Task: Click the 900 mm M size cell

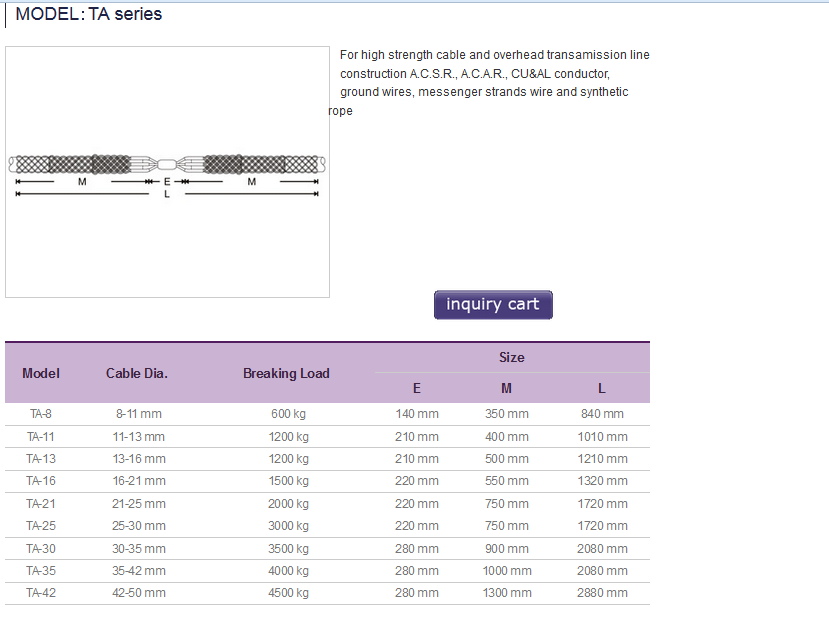Action: pyautogui.click(x=506, y=549)
